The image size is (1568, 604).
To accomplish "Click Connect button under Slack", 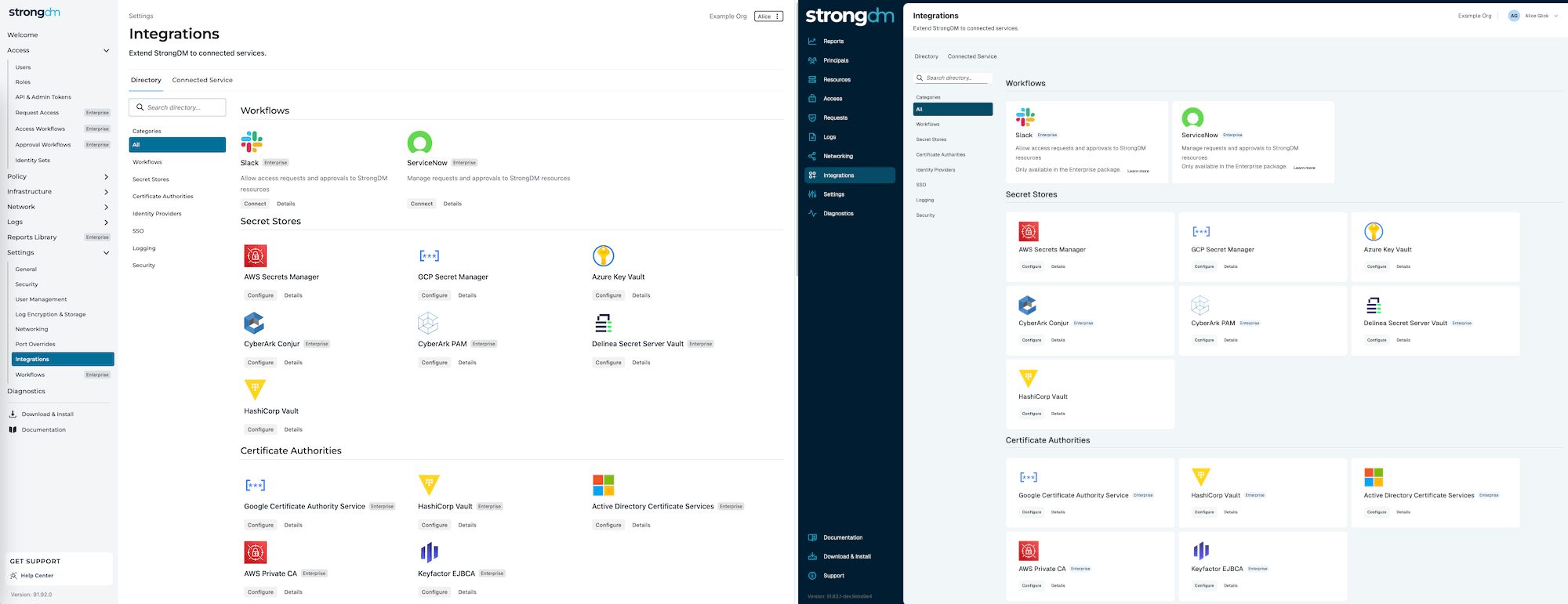I will point(255,204).
